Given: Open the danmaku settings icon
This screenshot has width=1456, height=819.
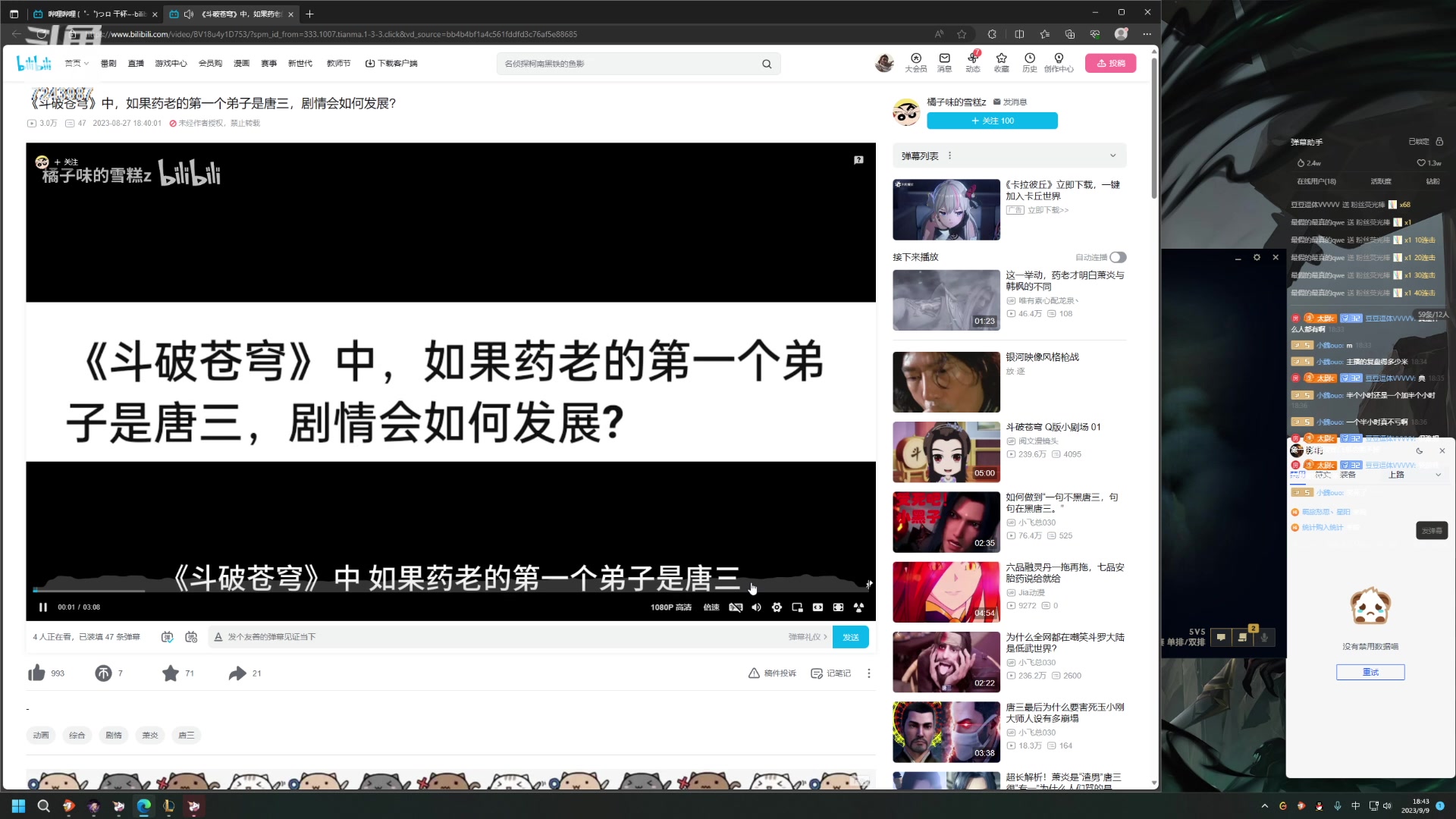Looking at the screenshot, I should [191, 637].
